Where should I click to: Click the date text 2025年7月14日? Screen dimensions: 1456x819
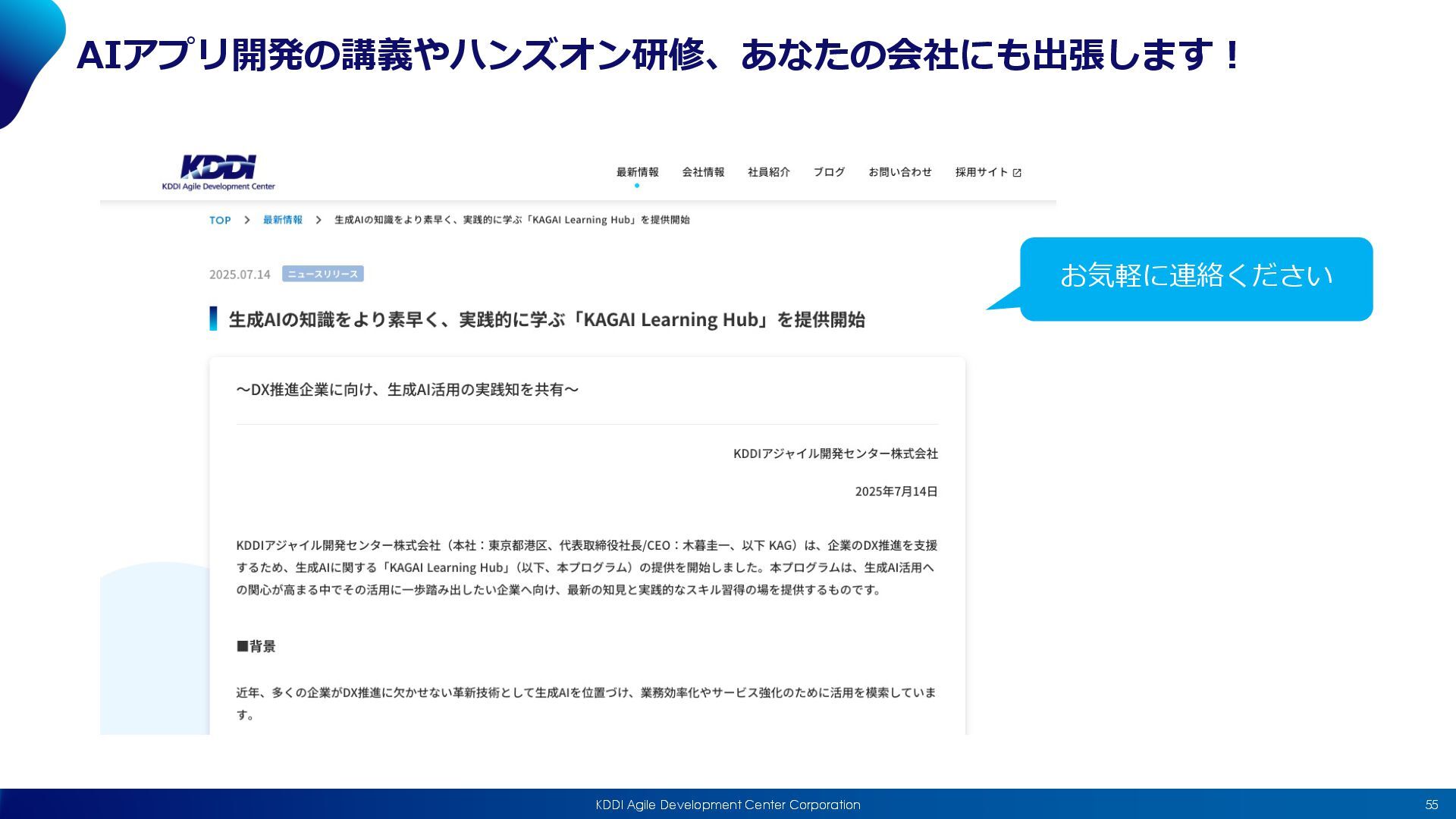[x=896, y=491]
